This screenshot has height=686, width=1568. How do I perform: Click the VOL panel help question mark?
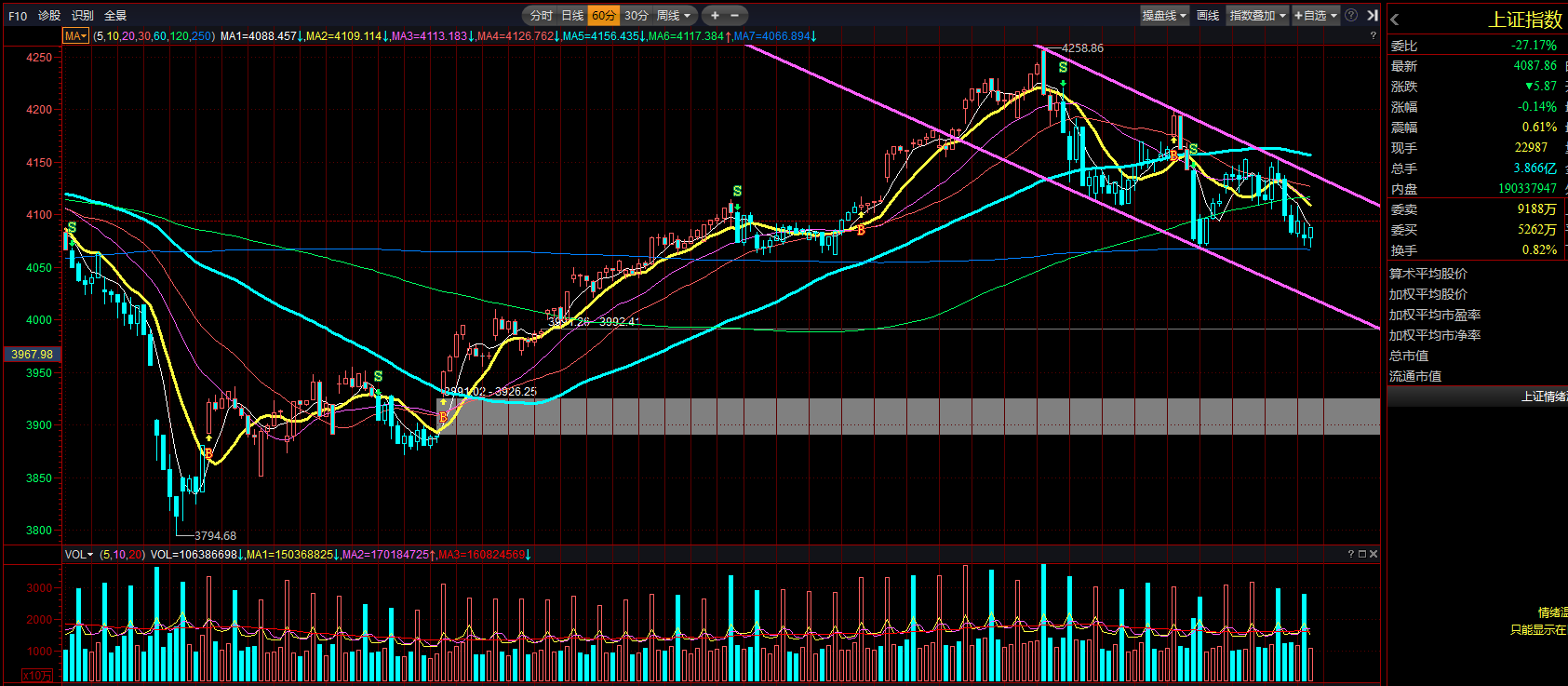point(1350,554)
